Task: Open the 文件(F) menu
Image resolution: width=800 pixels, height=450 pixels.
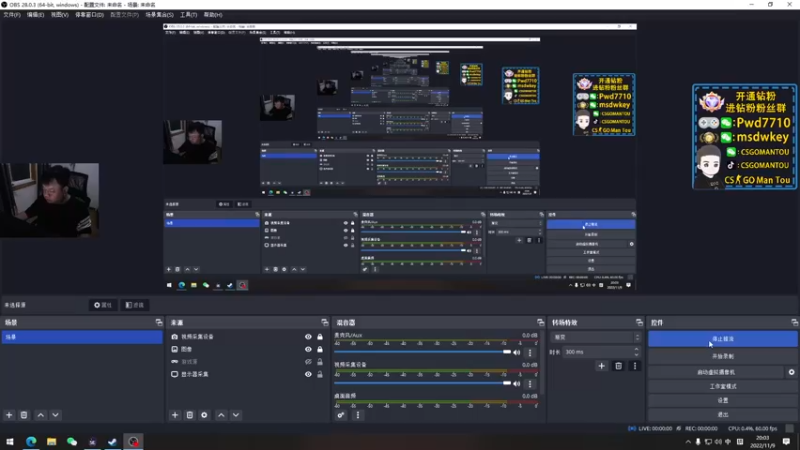Action: click(x=12, y=15)
